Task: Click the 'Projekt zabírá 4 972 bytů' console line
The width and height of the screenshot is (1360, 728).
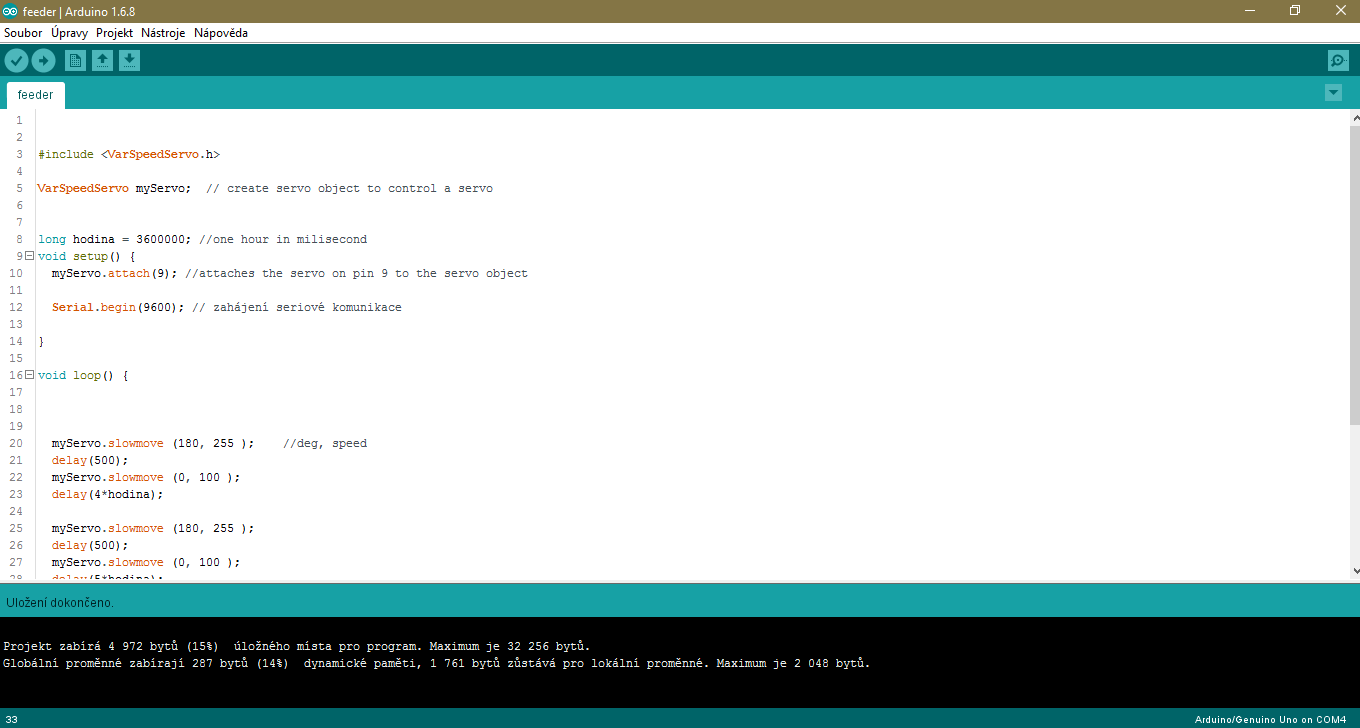Action: click(x=297, y=646)
